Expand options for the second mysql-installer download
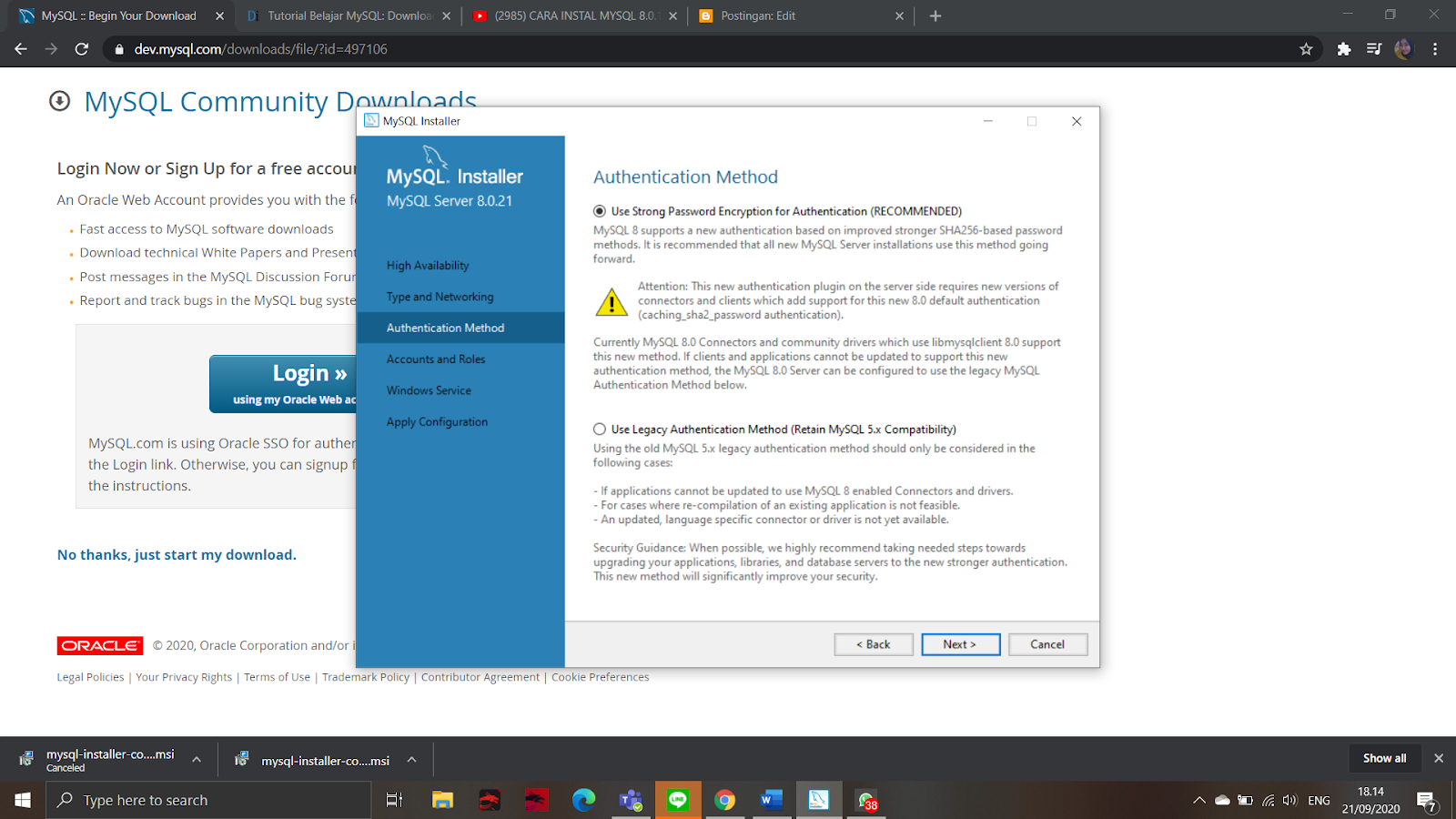 pos(411,760)
